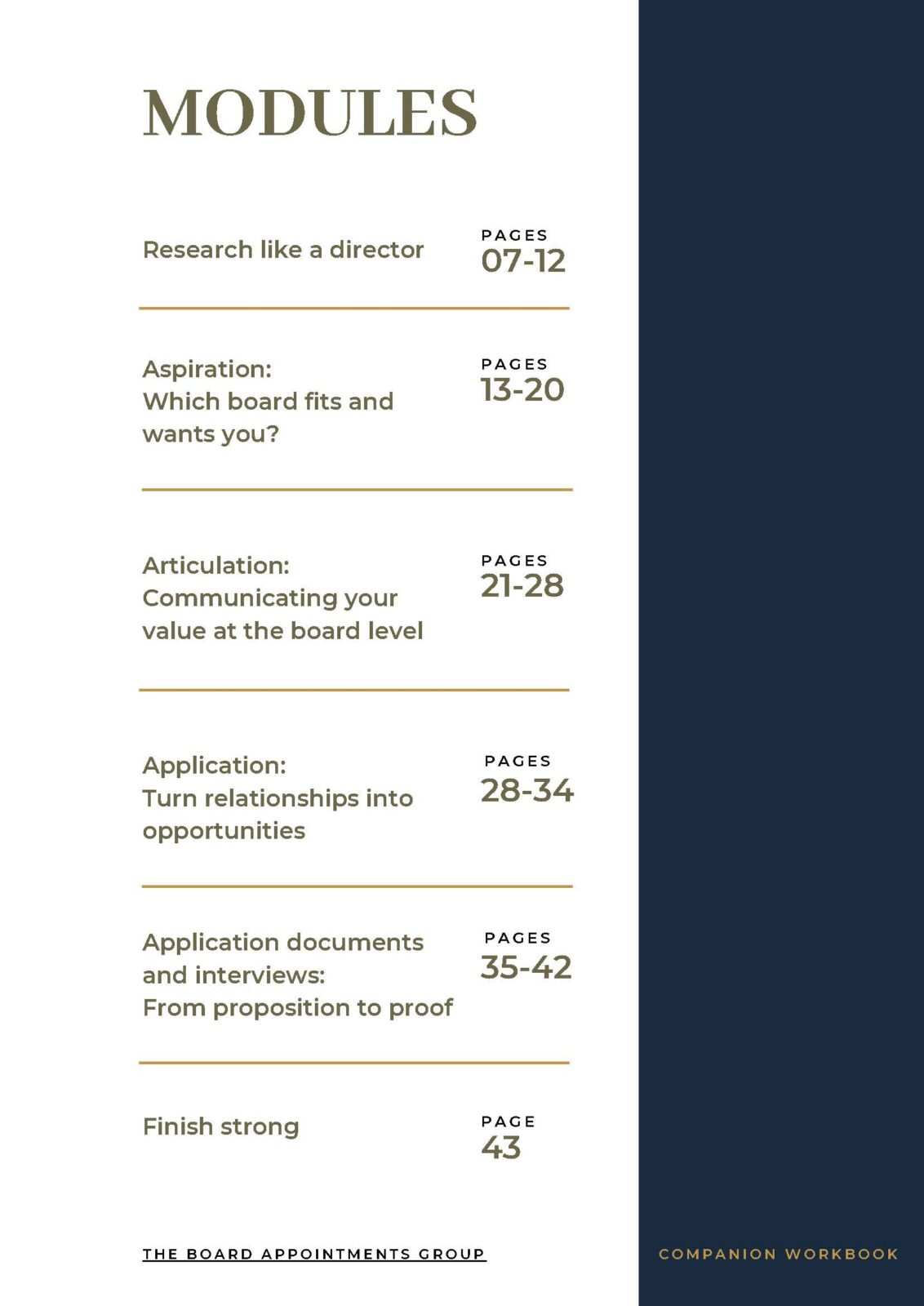
Task: Click gold divider below the Aspiration module
Action: click(357, 490)
